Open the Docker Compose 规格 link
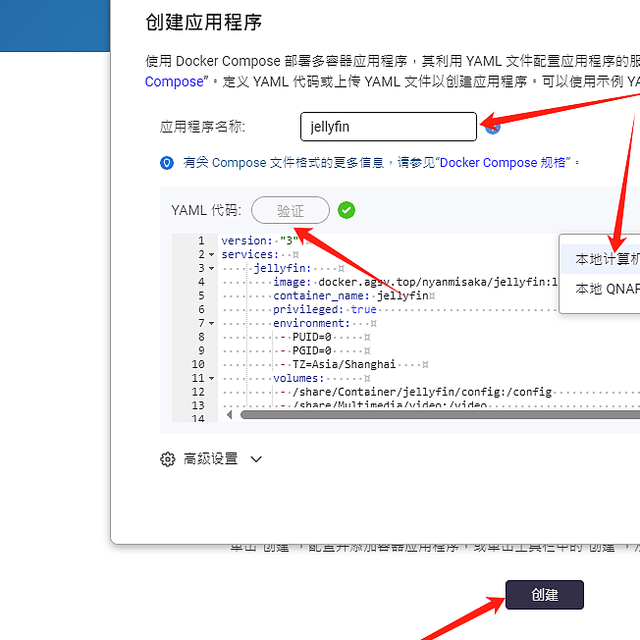Viewport: 640px width, 640px height. (x=504, y=162)
